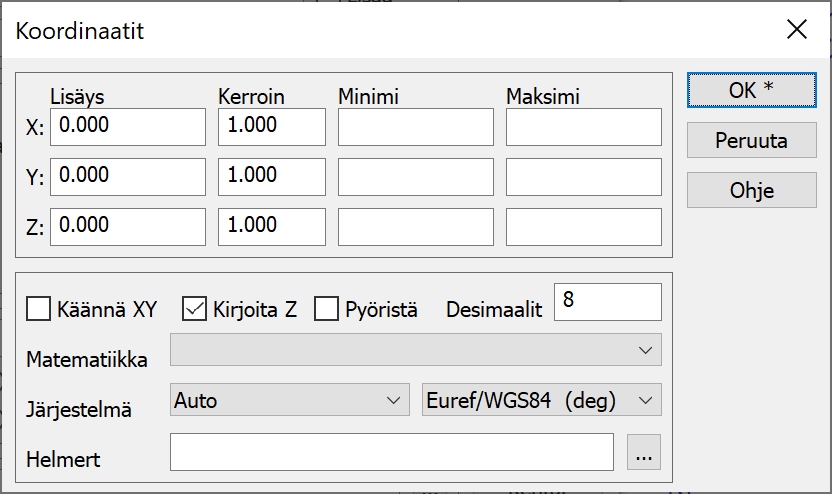Open the Matematiikka dropdown

[415, 350]
